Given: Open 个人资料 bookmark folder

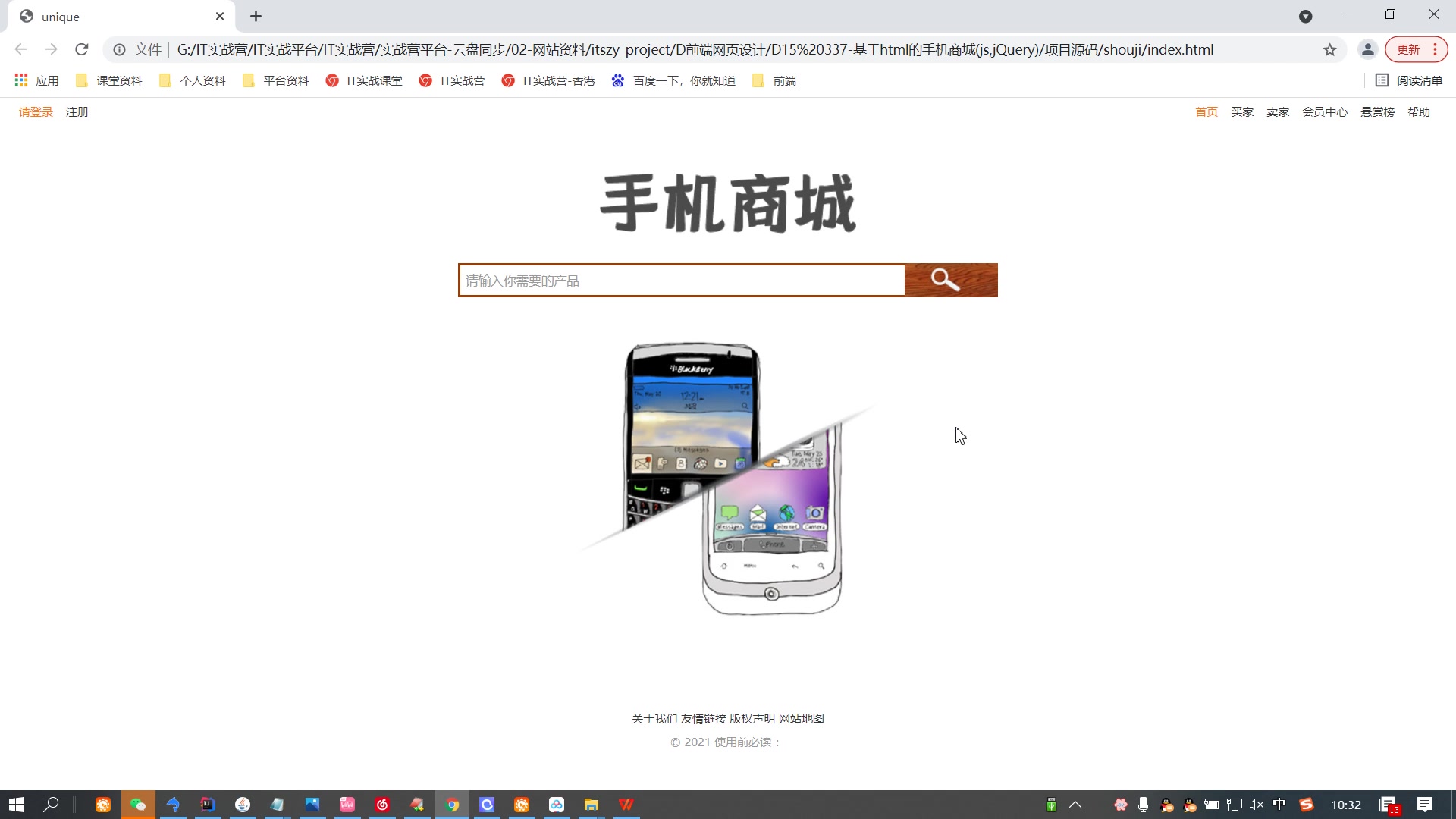Looking at the screenshot, I should click(193, 81).
